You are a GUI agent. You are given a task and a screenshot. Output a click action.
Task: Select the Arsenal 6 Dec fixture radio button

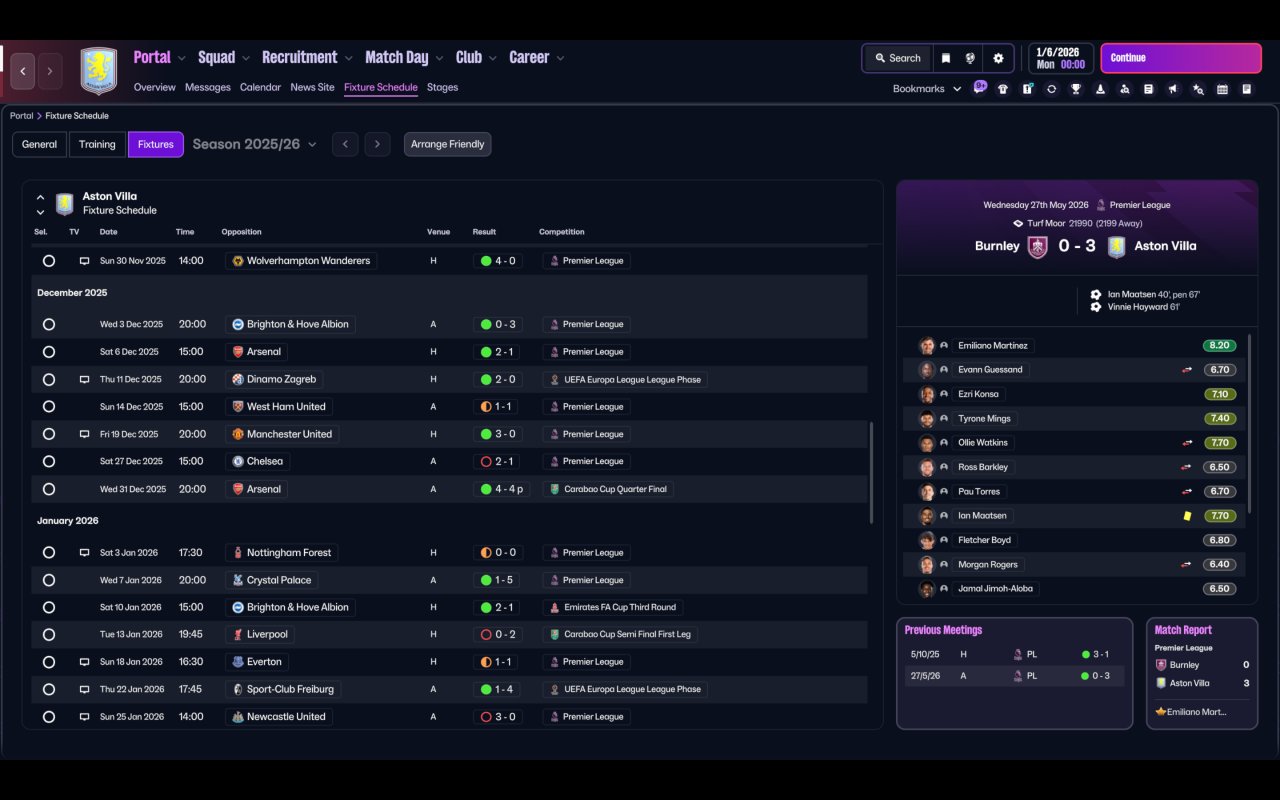(x=49, y=352)
